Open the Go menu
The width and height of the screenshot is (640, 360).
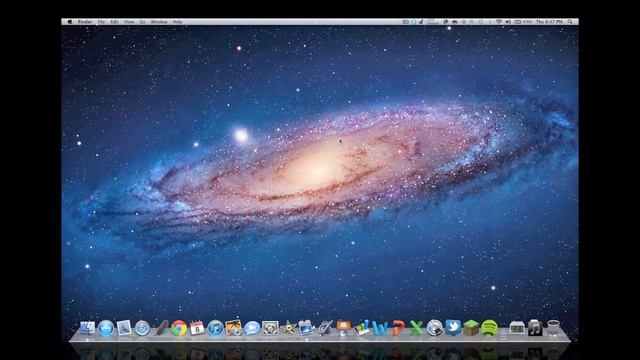click(x=142, y=22)
